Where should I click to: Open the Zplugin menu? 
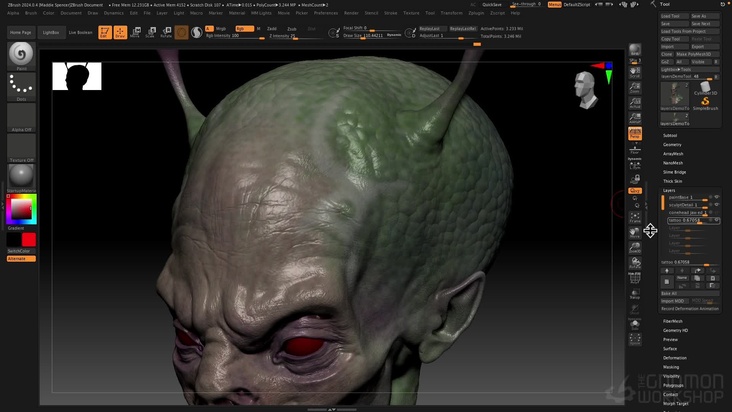point(476,13)
